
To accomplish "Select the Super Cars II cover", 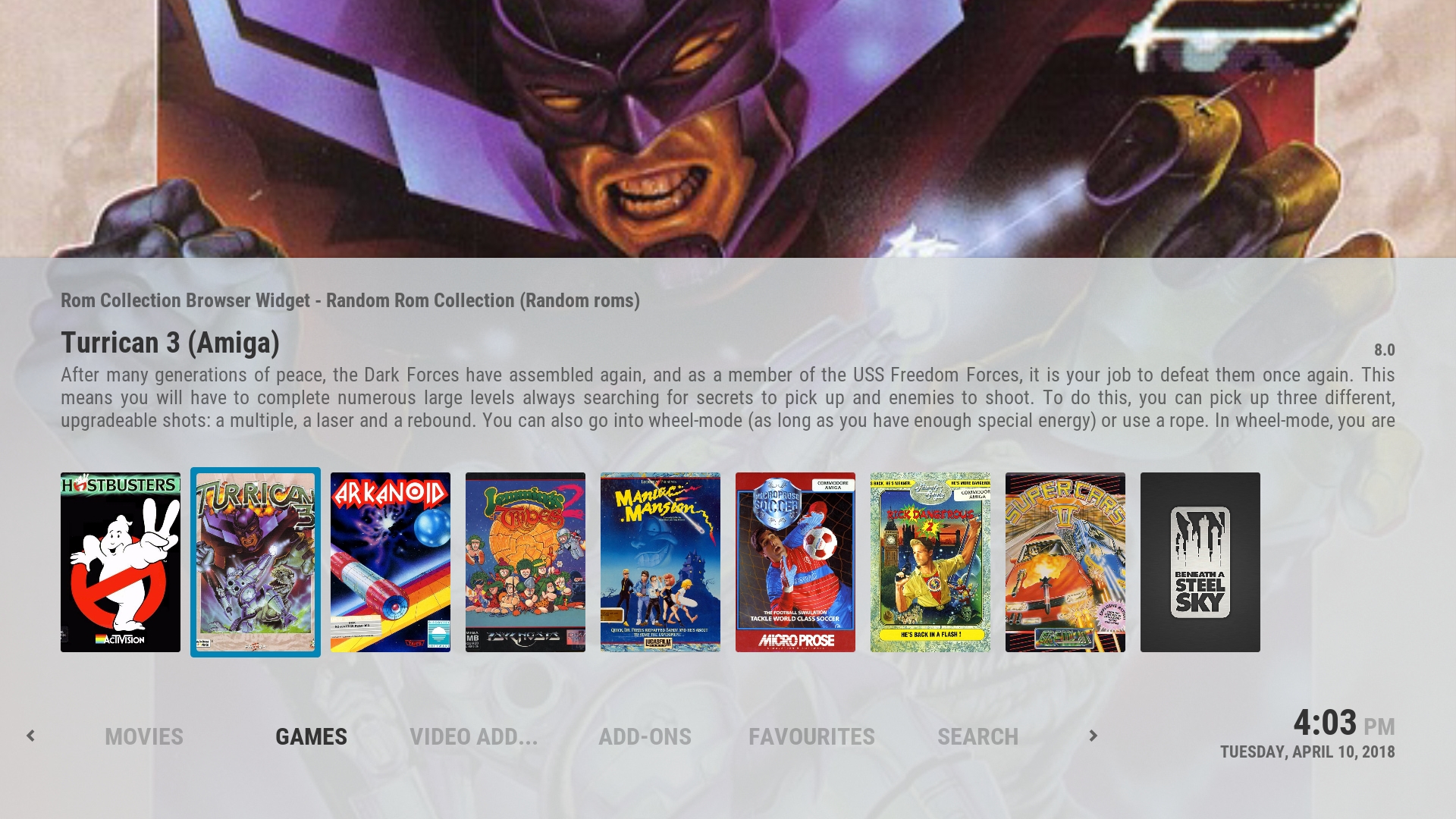I will (1065, 562).
